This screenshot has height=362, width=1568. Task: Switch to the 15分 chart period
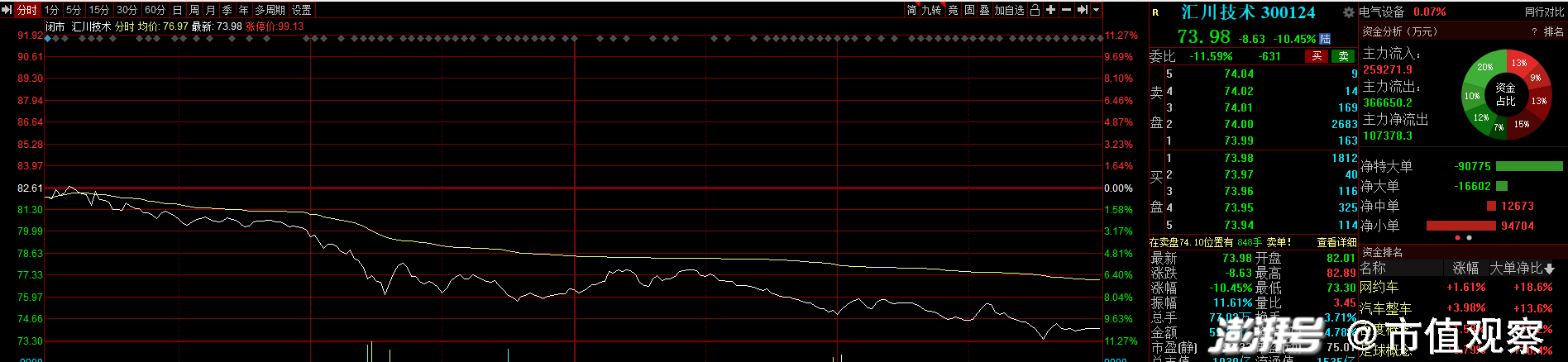tap(99, 10)
